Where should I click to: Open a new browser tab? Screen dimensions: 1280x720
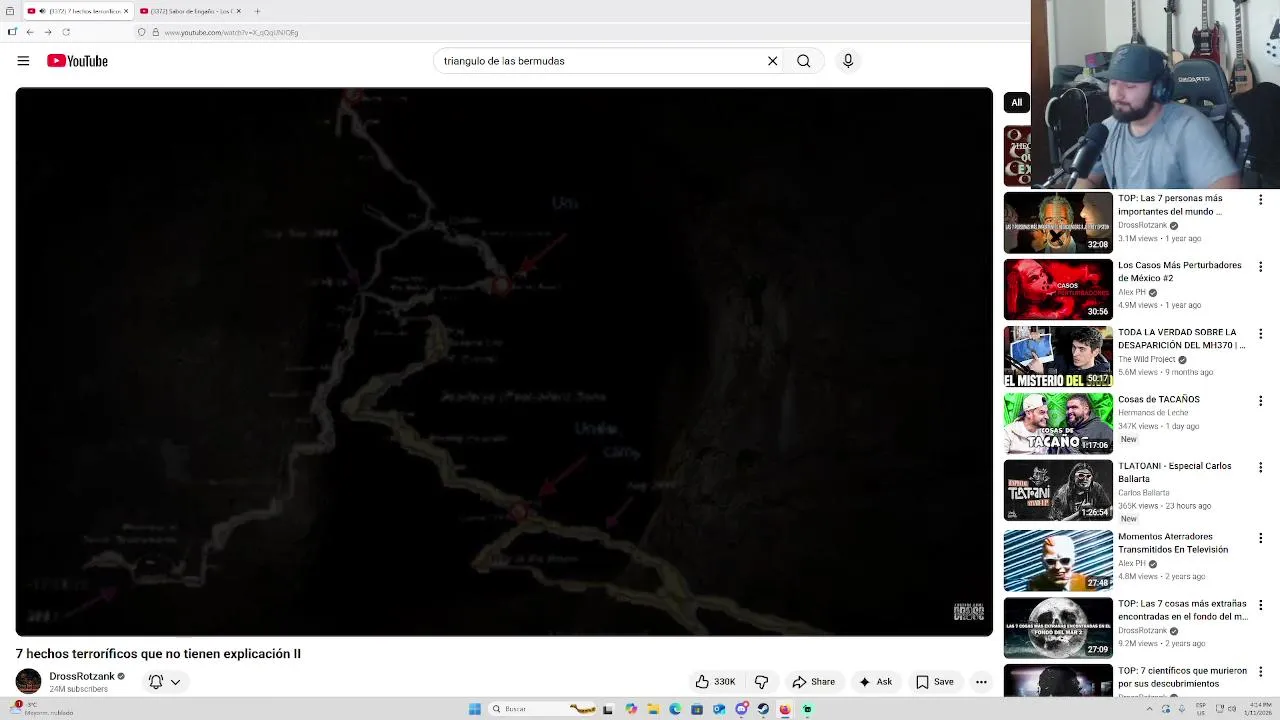[257, 11]
